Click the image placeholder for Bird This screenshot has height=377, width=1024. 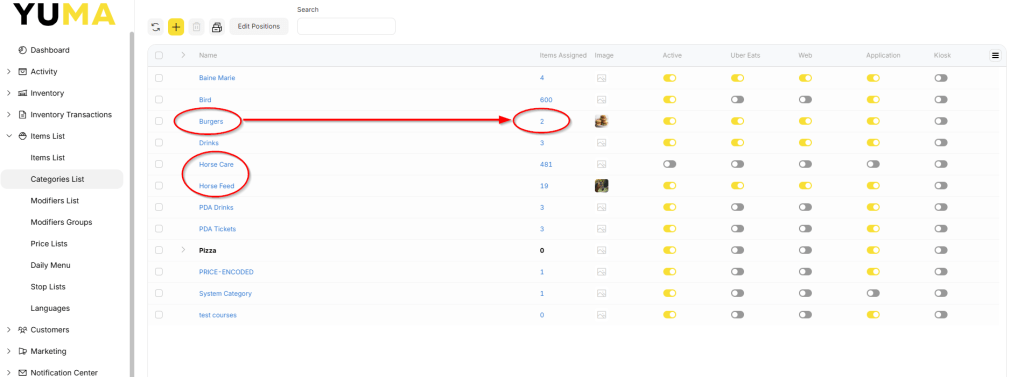(601, 100)
